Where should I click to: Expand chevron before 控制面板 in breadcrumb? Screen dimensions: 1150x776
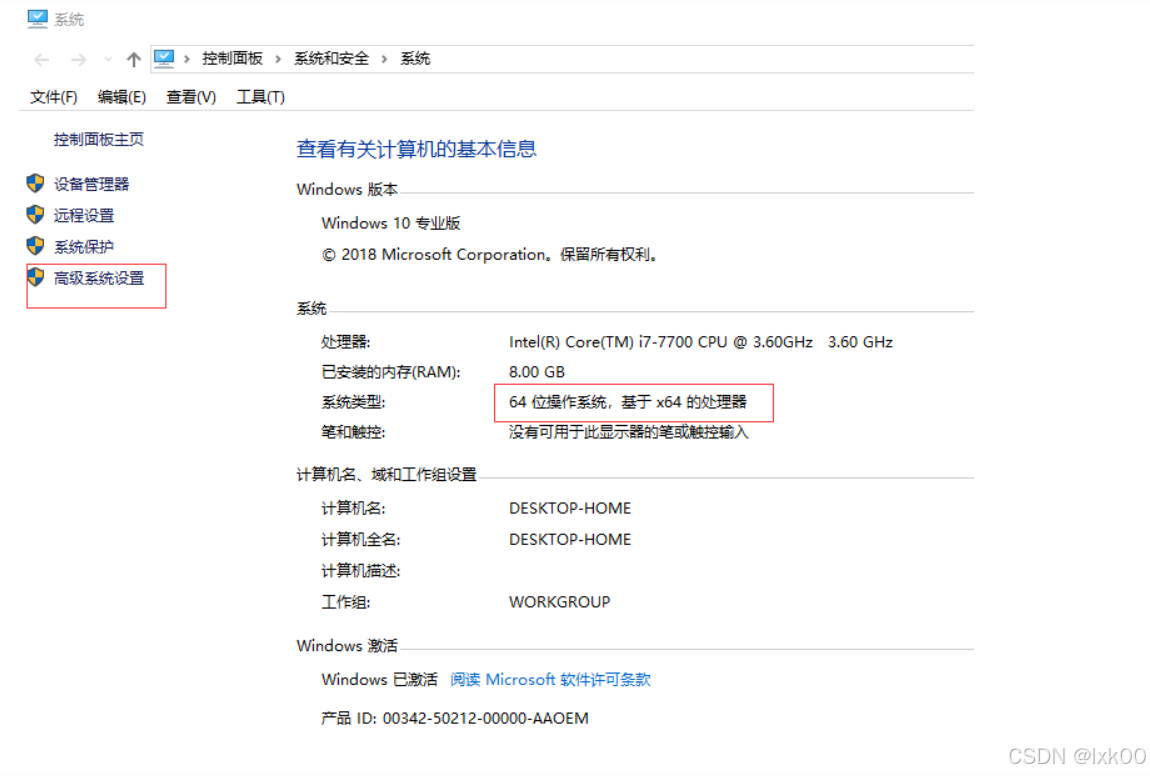187,59
